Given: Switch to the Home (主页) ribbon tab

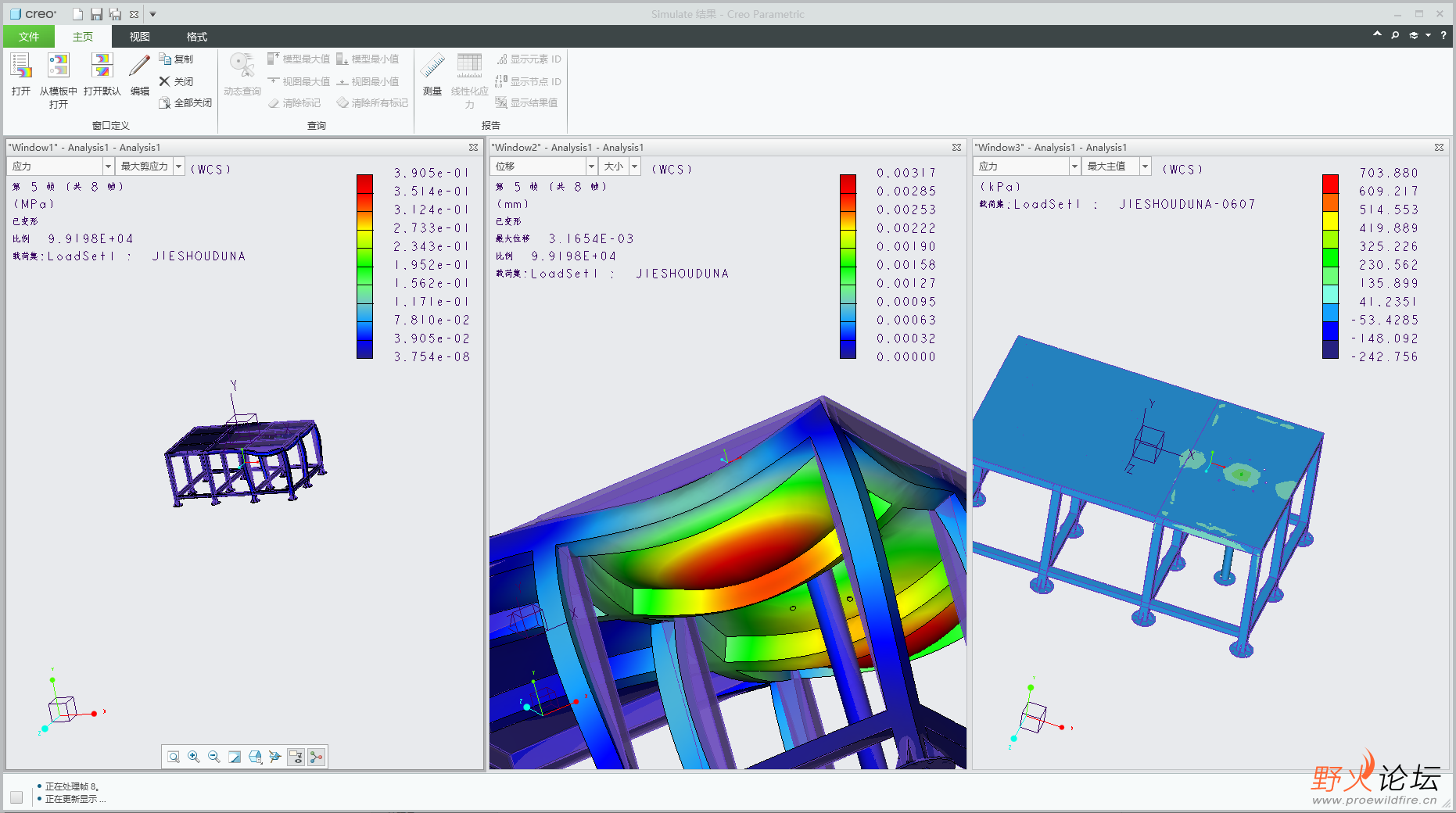Looking at the screenshot, I should 83,37.
